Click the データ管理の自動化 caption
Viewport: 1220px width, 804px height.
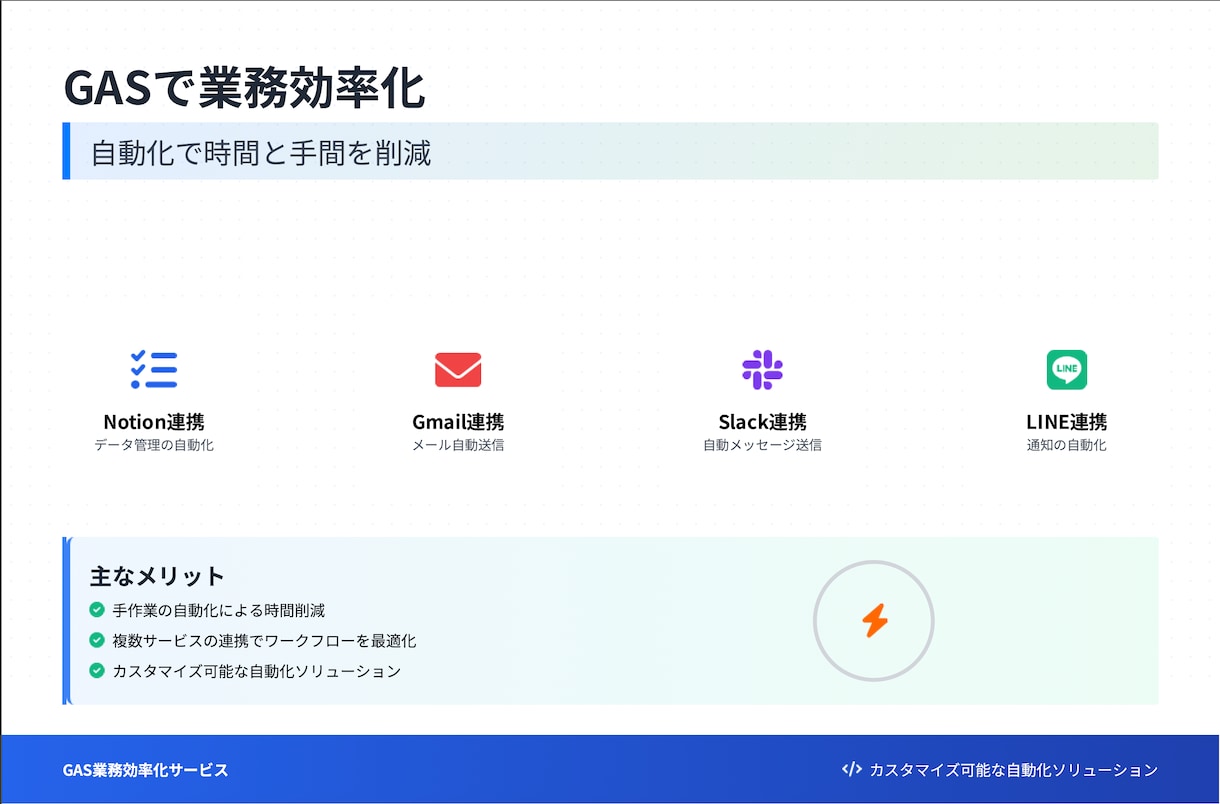pyautogui.click(x=154, y=445)
